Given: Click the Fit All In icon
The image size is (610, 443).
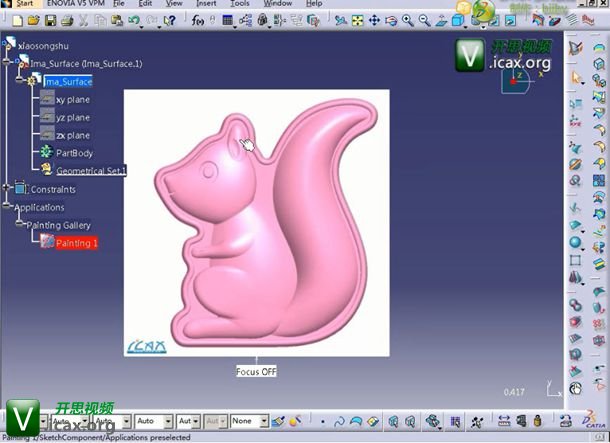Looking at the screenshot, I should tap(358, 20).
